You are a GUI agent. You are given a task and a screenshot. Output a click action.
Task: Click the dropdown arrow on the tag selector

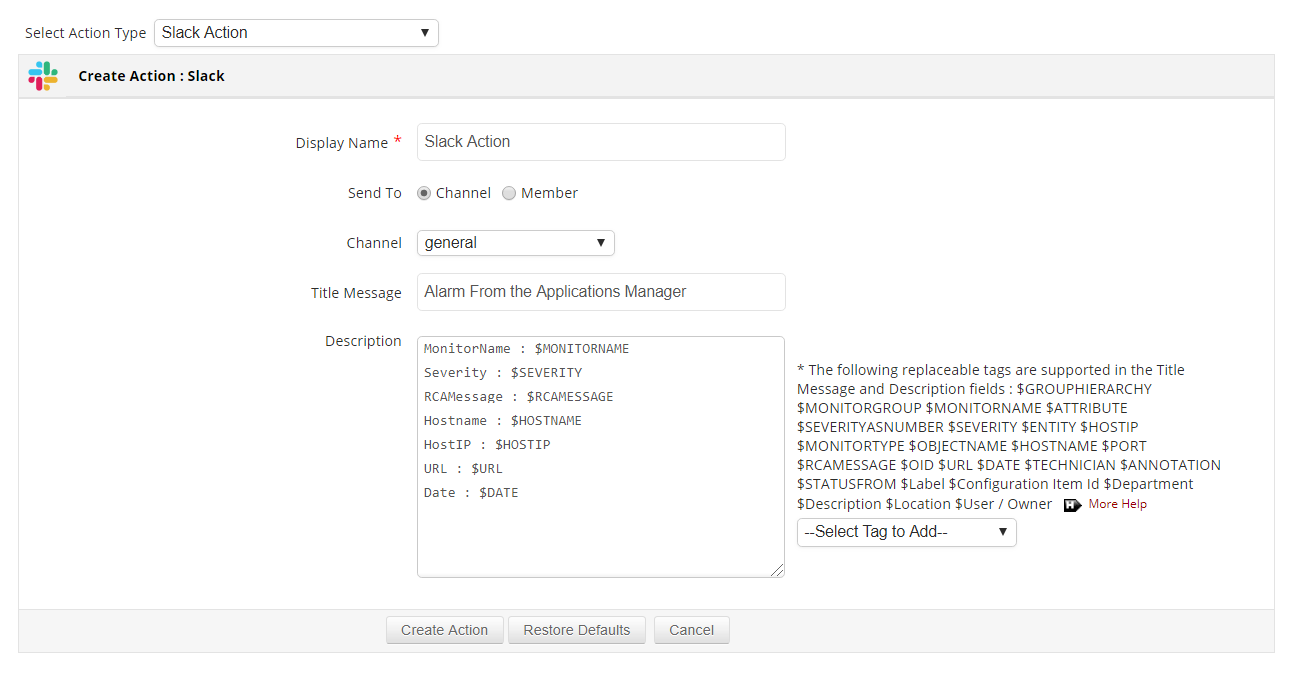tap(1003, 532)
